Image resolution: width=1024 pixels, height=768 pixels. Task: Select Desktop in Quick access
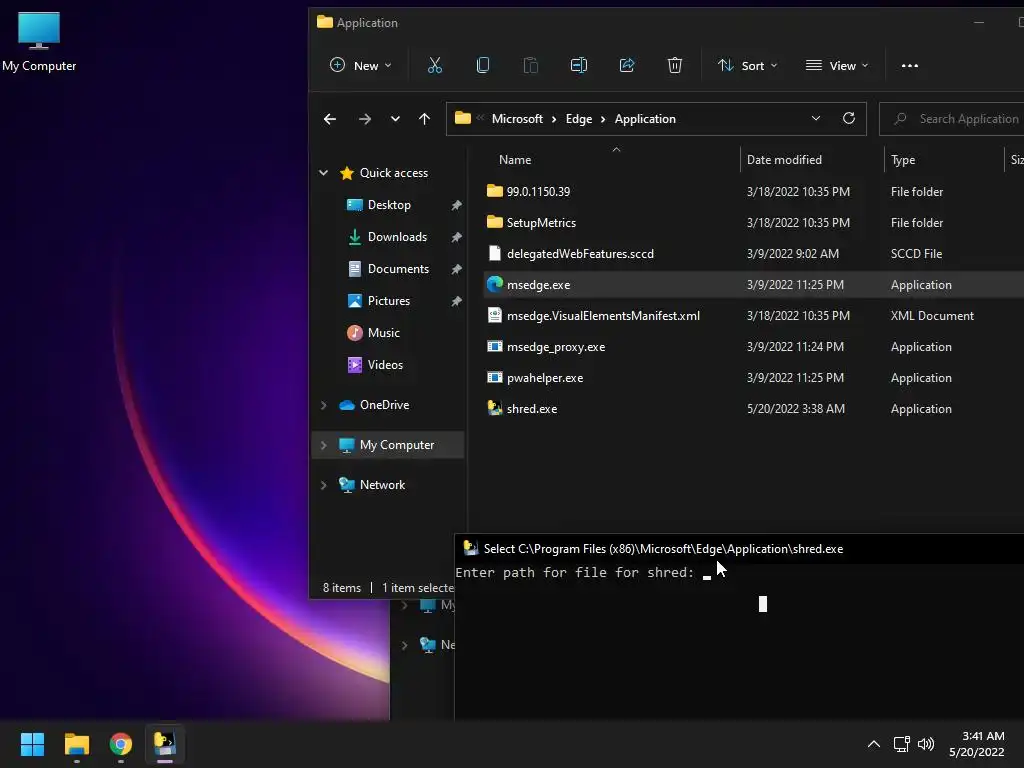tap(389, 205)
